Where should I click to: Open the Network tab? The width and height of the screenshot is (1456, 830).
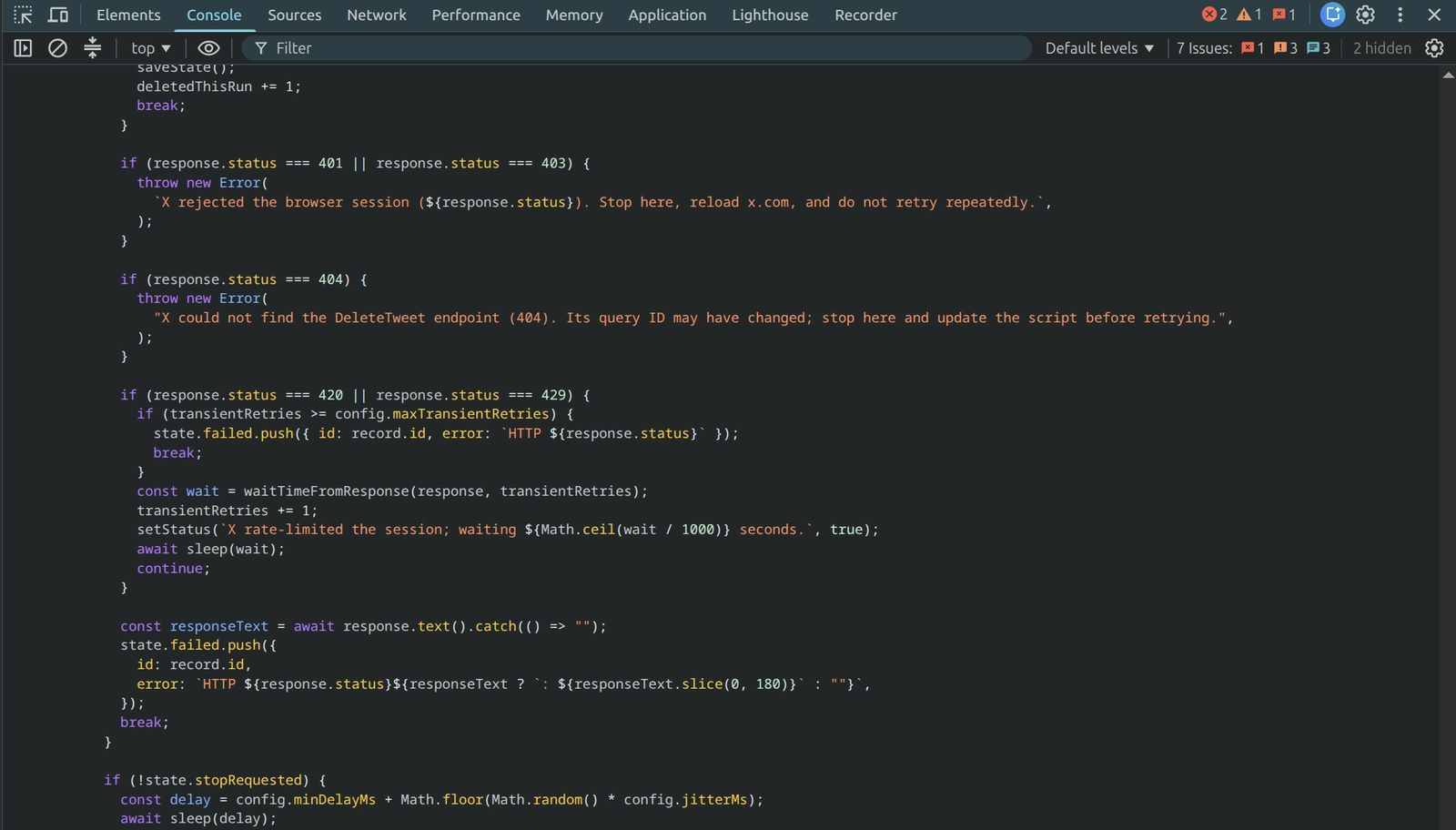[377, 15]
